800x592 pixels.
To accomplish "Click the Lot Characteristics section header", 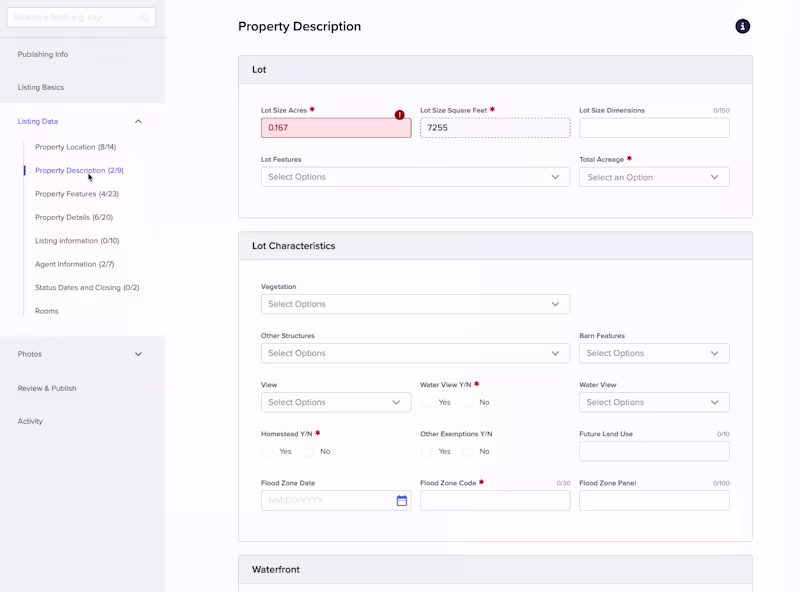I will (495, 246).
